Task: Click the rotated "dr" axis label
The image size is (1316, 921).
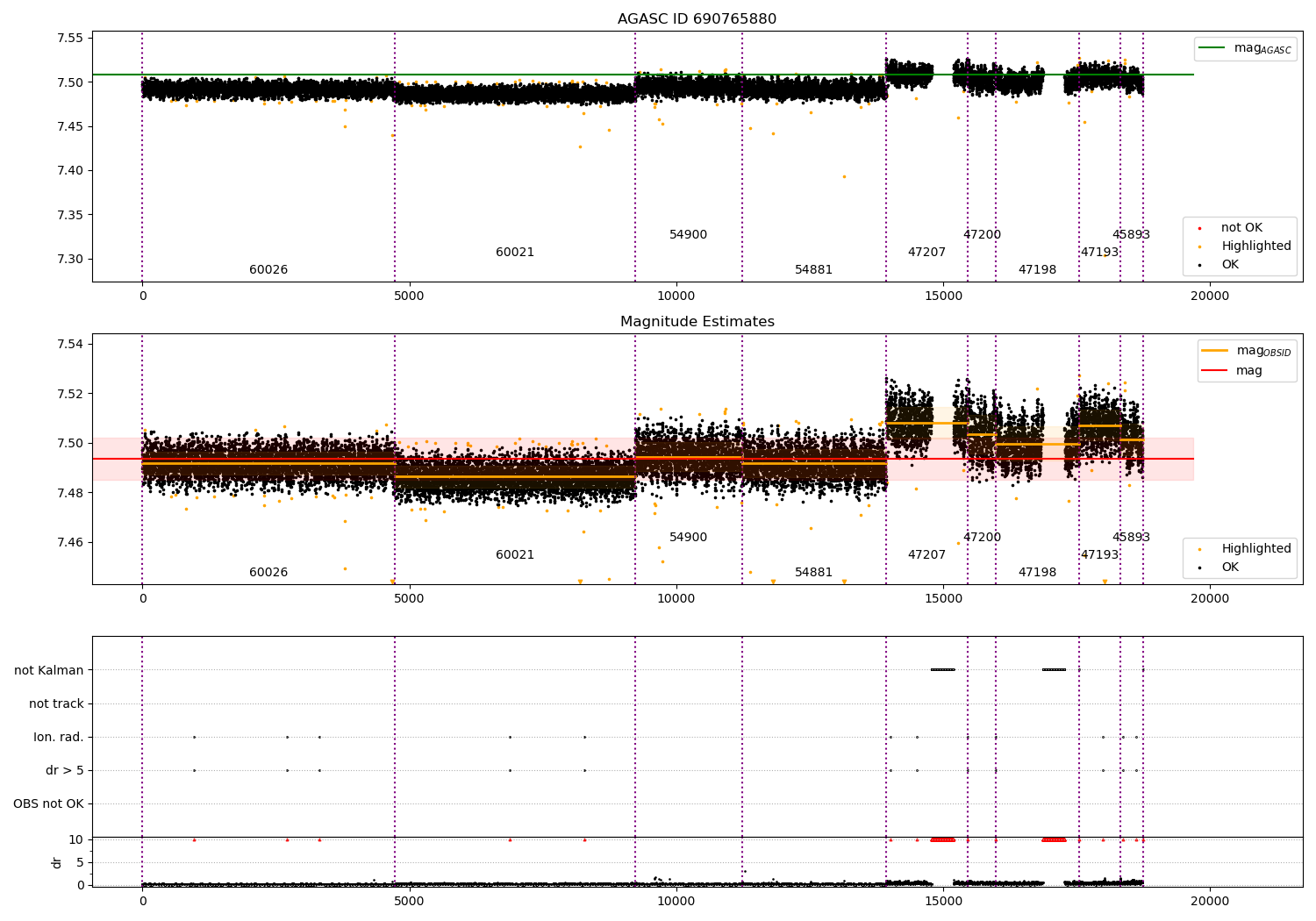Action: pyautogui.click(x=57, y=862)
